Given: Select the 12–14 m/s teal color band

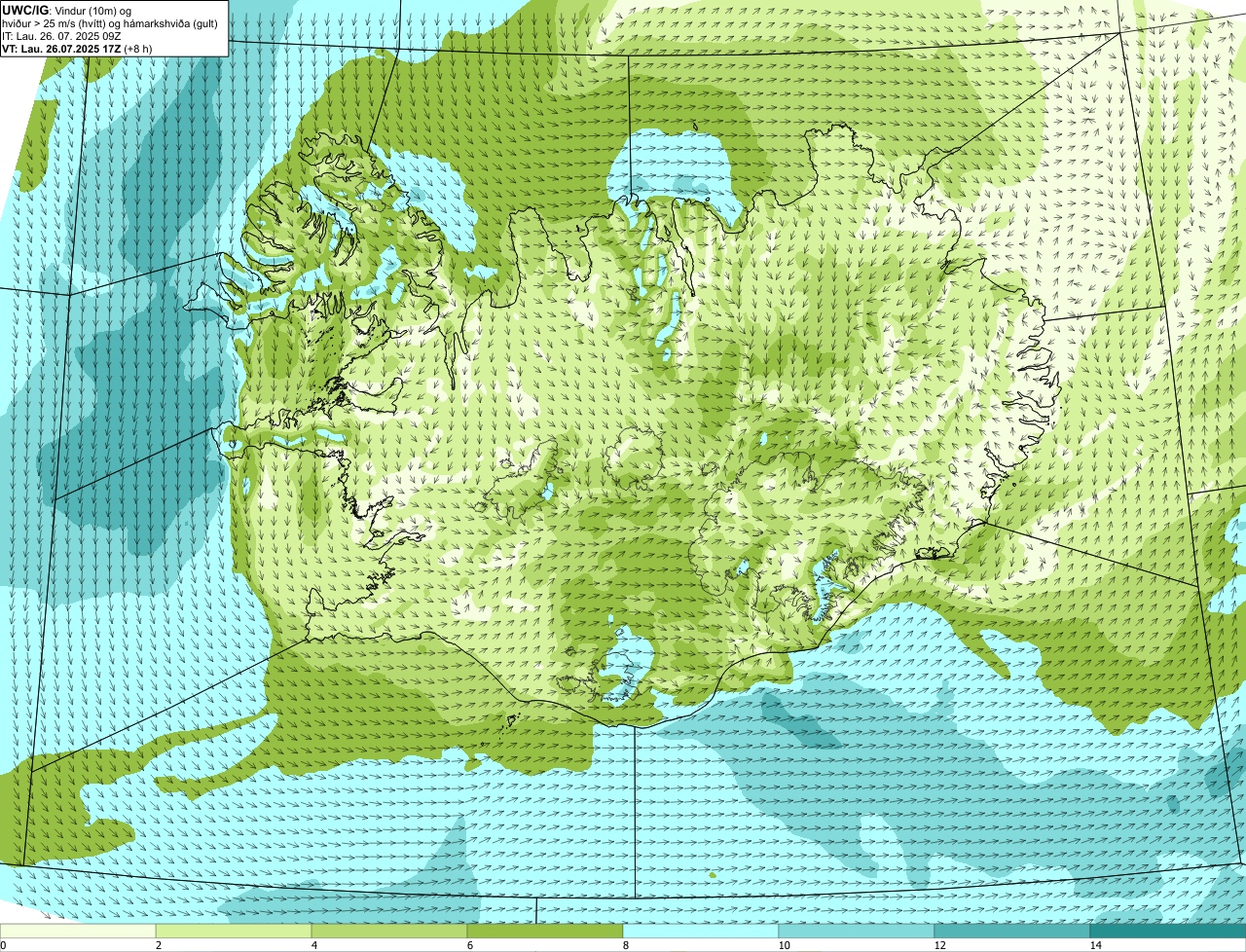Looking at the screenshot, I should (1012, 931).
